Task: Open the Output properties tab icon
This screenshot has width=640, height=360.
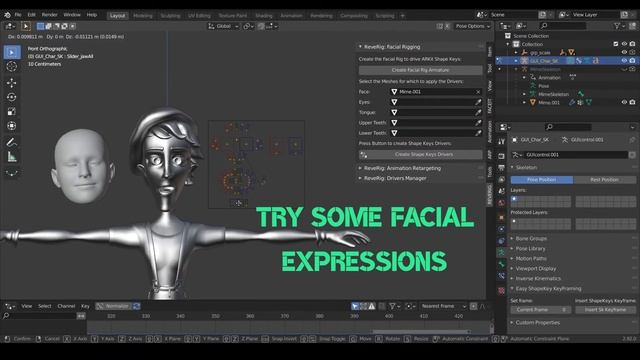Action: point(501,168)
